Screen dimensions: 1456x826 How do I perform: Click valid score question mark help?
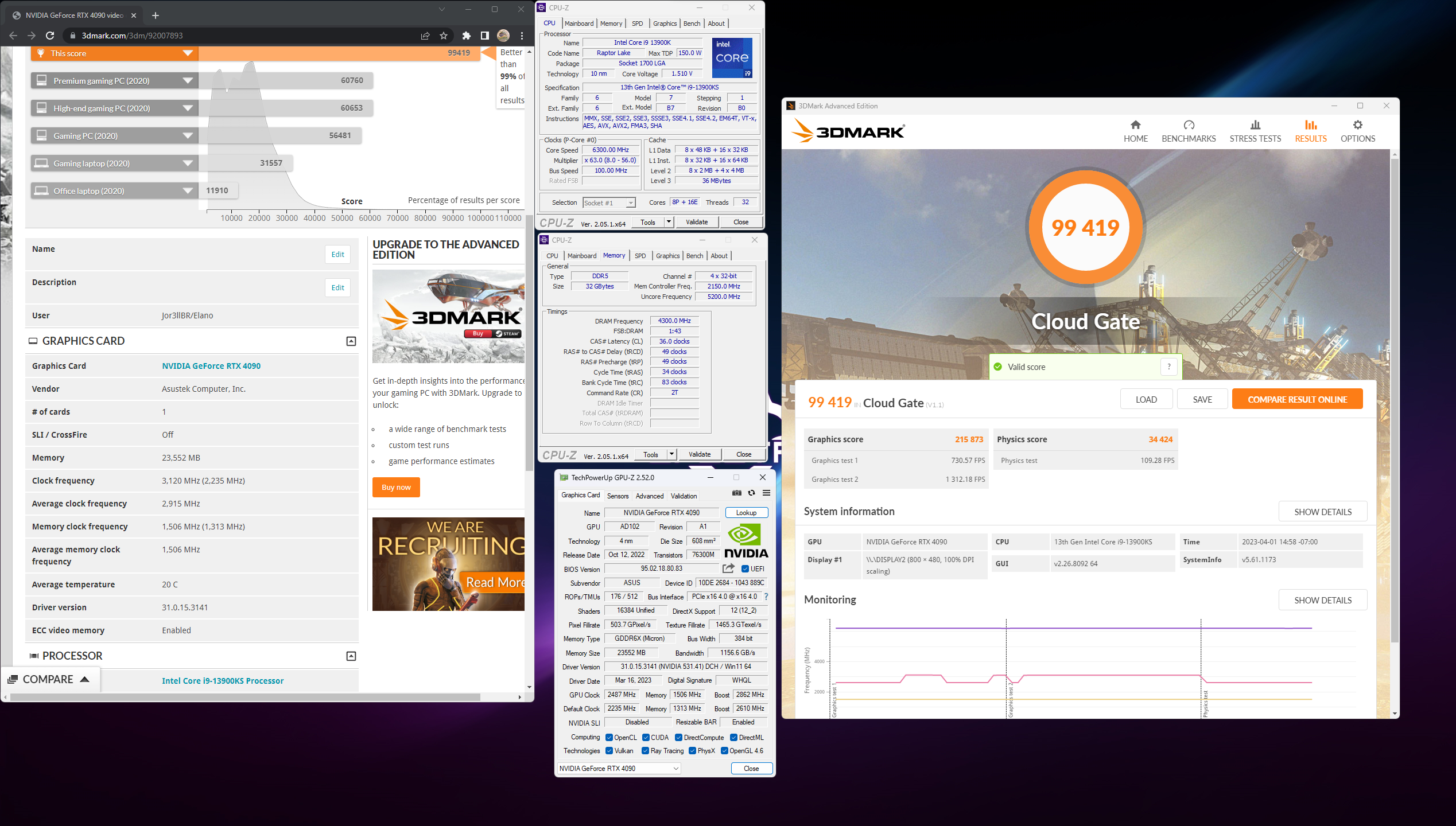click(1169, 367)
